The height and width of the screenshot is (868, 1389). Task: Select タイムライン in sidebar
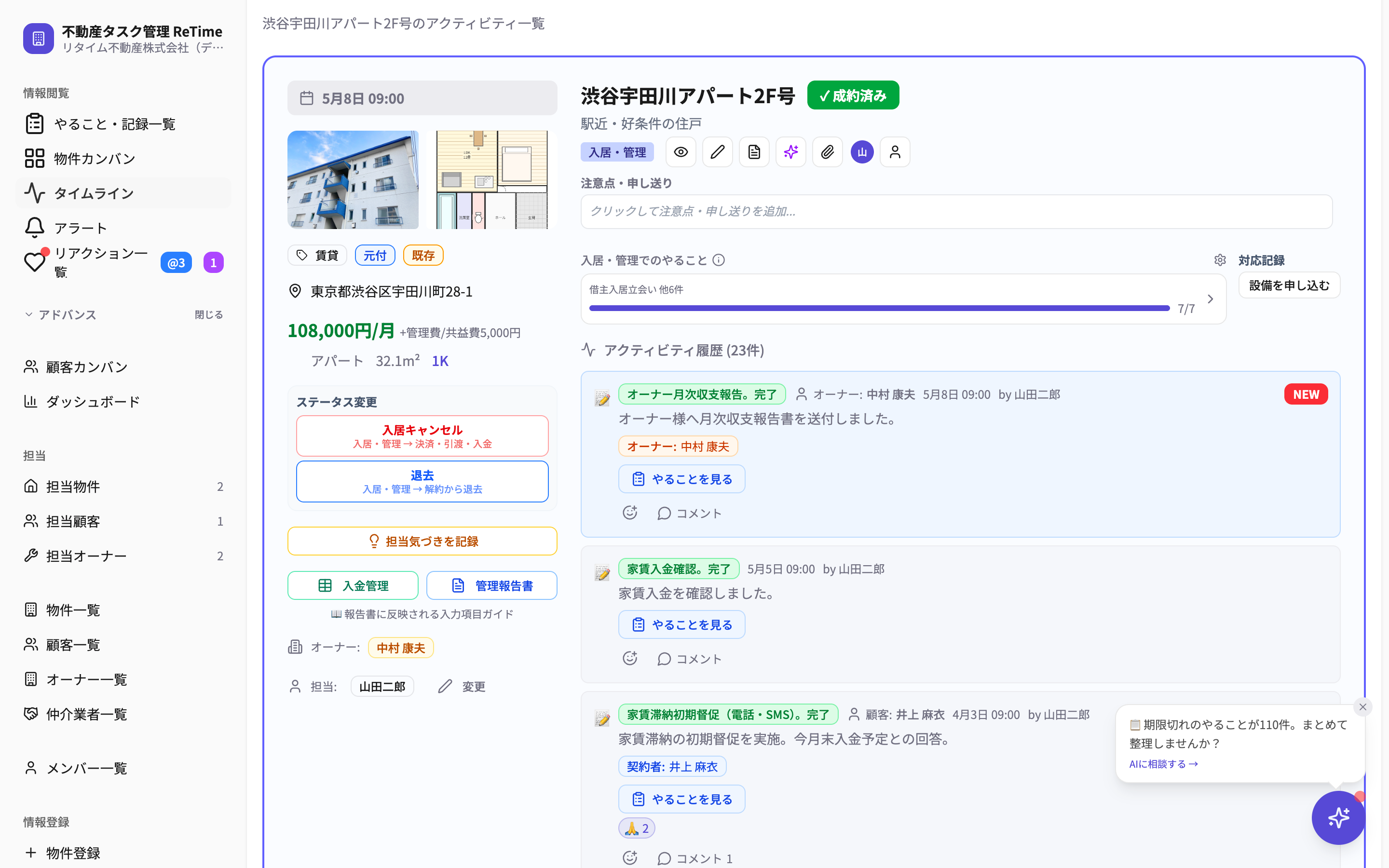(123, 193)
